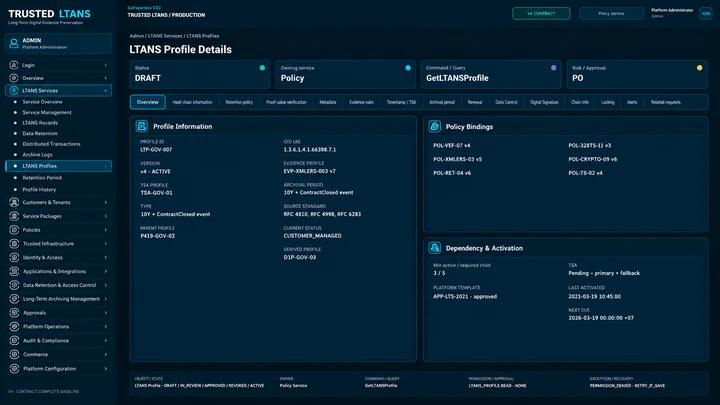Expand the Customers & Tenants chevron
This screenshot has height=405, width=720.
pyautogui.click(x=106, y=202)
